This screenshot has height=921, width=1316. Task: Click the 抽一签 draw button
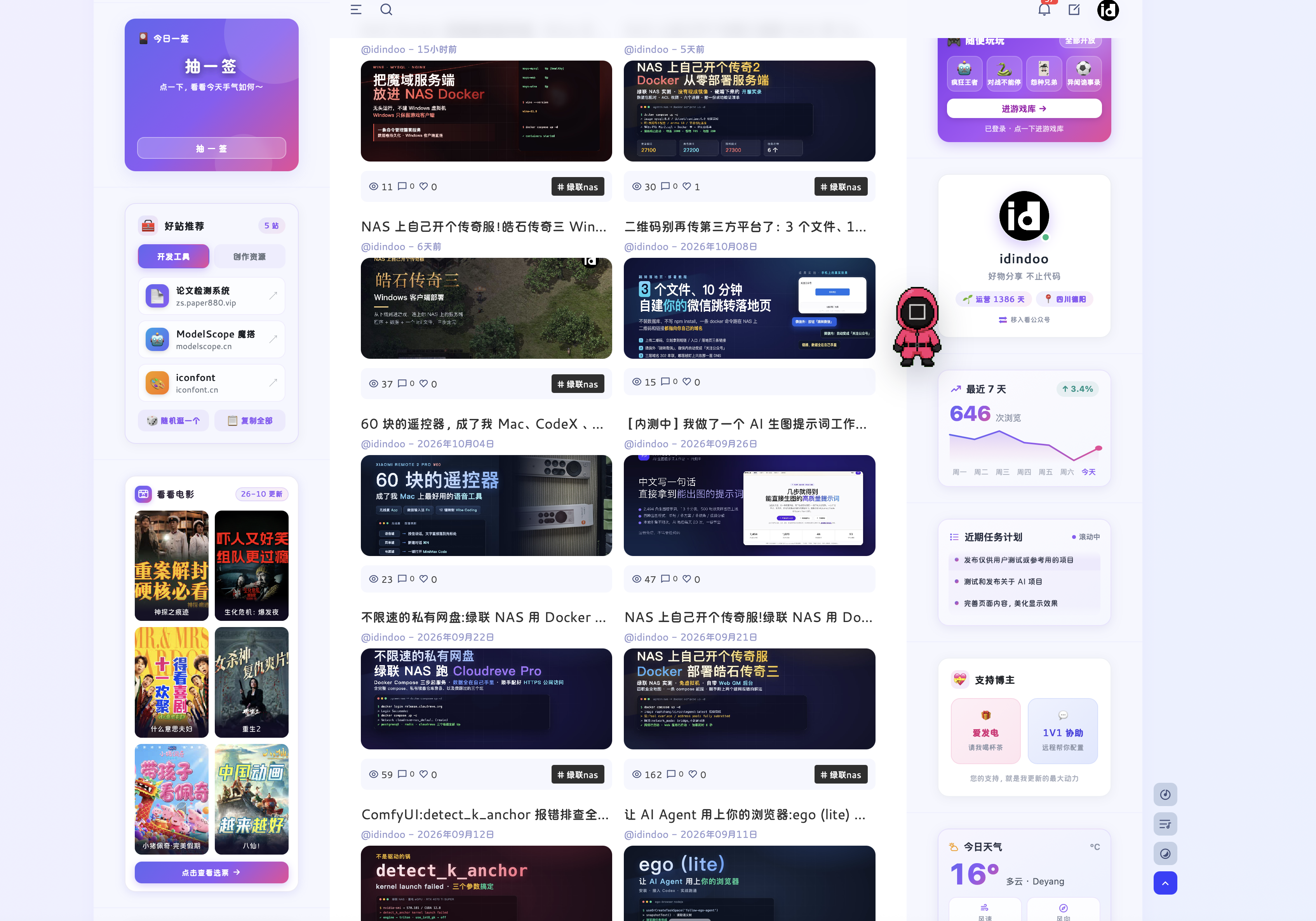211,148
